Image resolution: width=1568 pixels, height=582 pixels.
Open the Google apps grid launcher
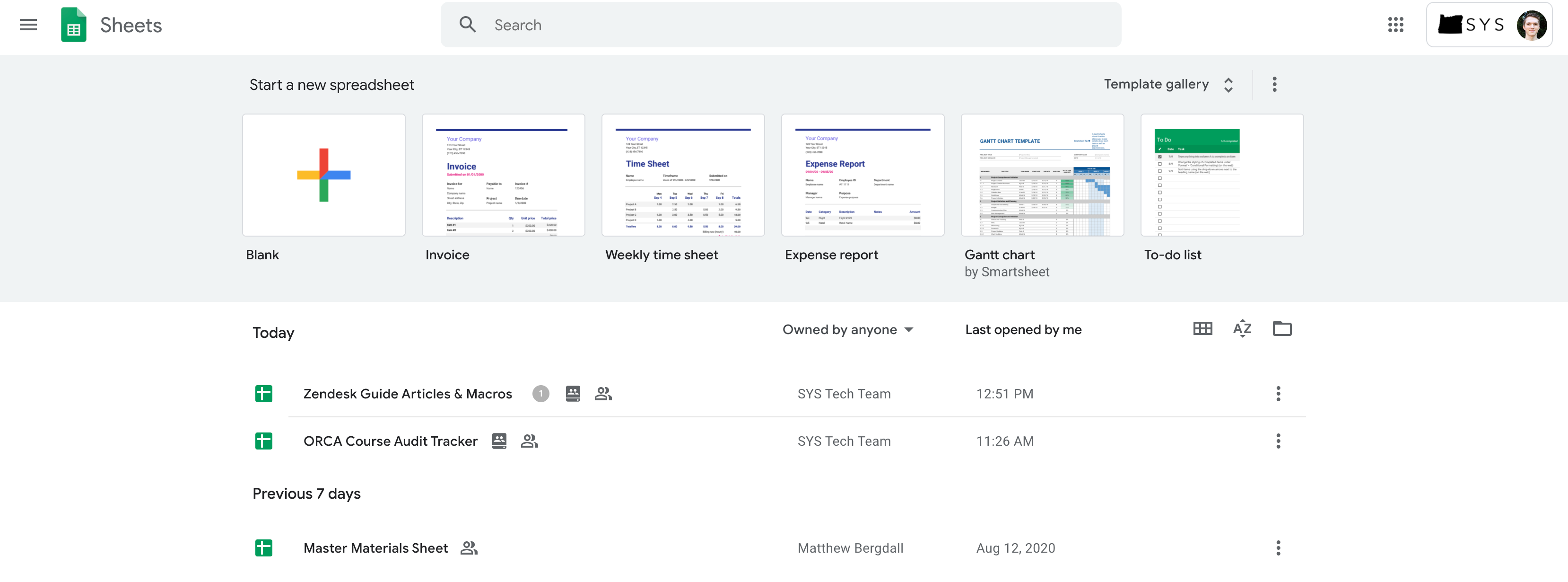click(x=1395, y=25)
